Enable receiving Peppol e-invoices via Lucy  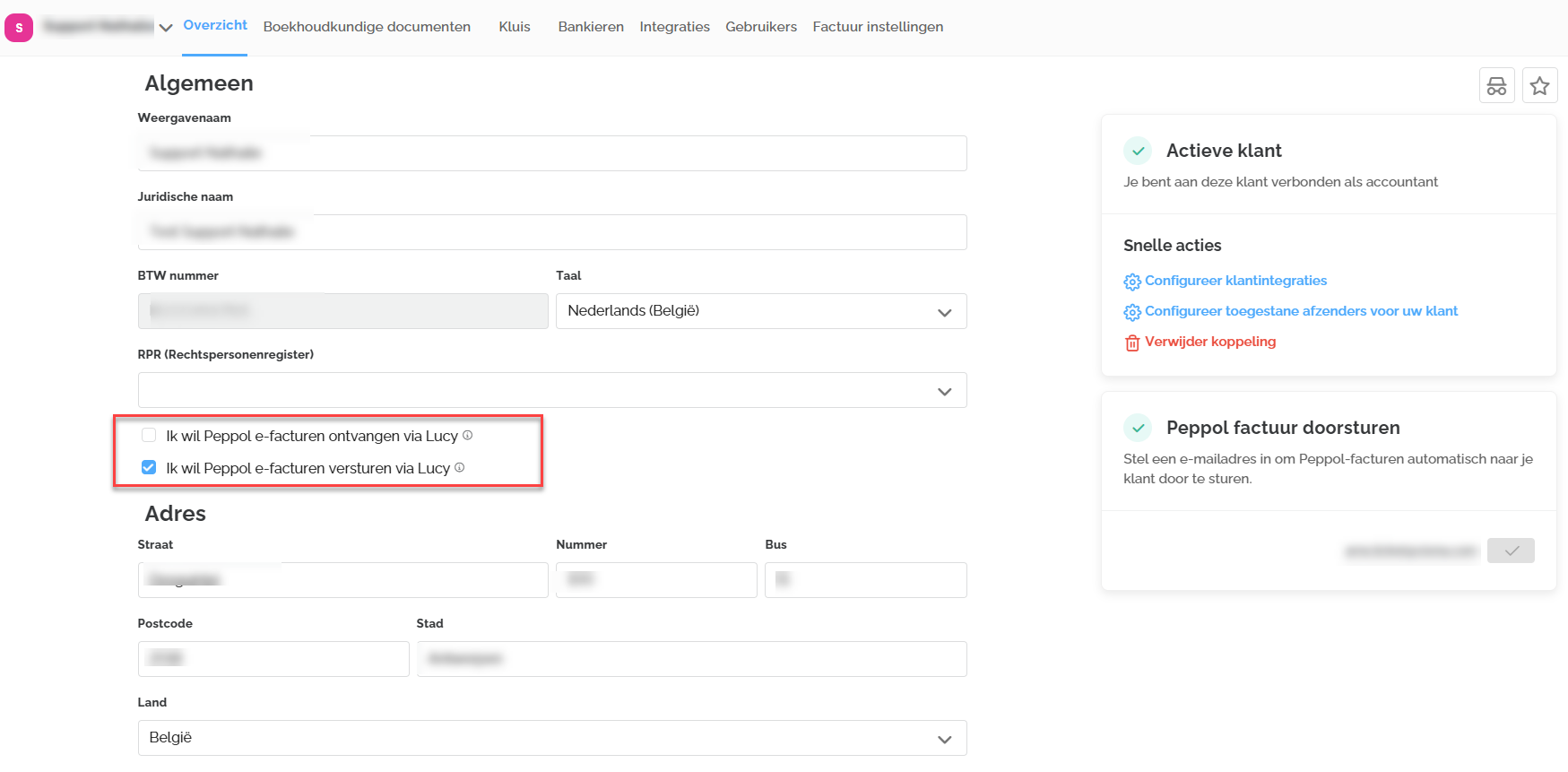tap(149, 436)
